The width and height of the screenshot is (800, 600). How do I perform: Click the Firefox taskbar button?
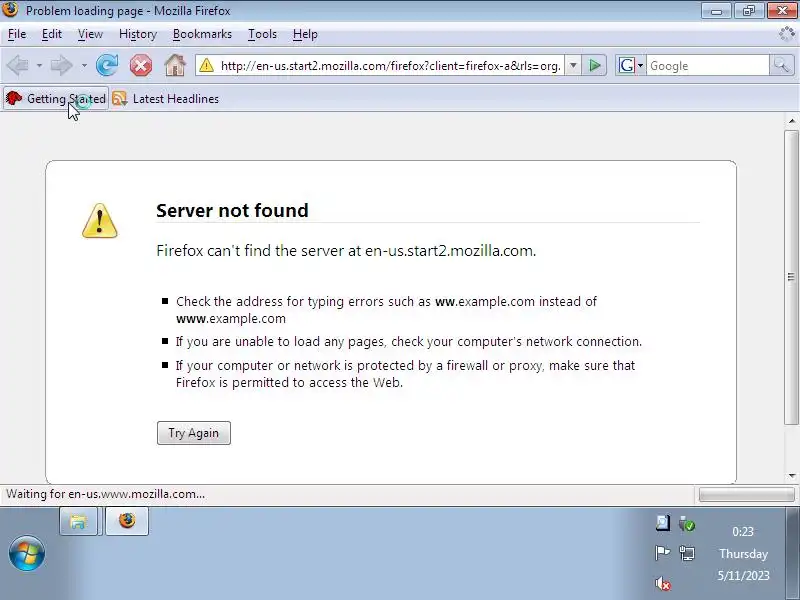click(127, 521)
